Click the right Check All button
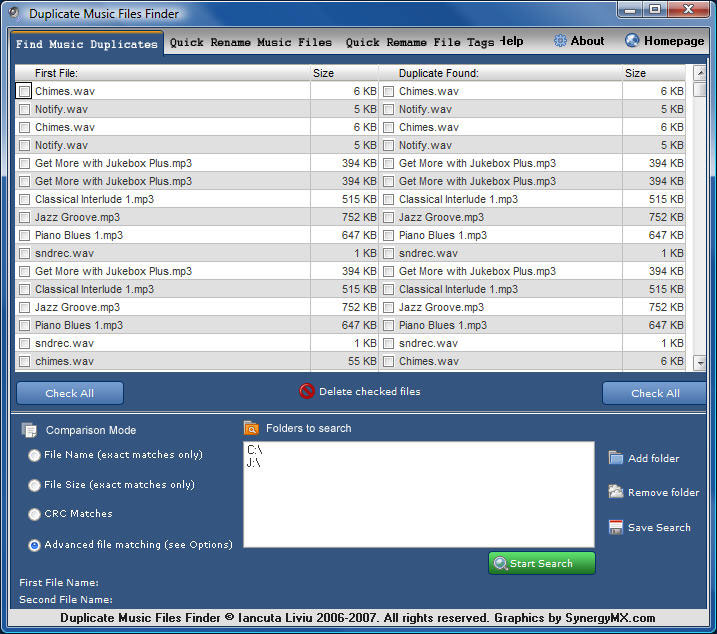717x634 pixels. [x=654, y=393]
